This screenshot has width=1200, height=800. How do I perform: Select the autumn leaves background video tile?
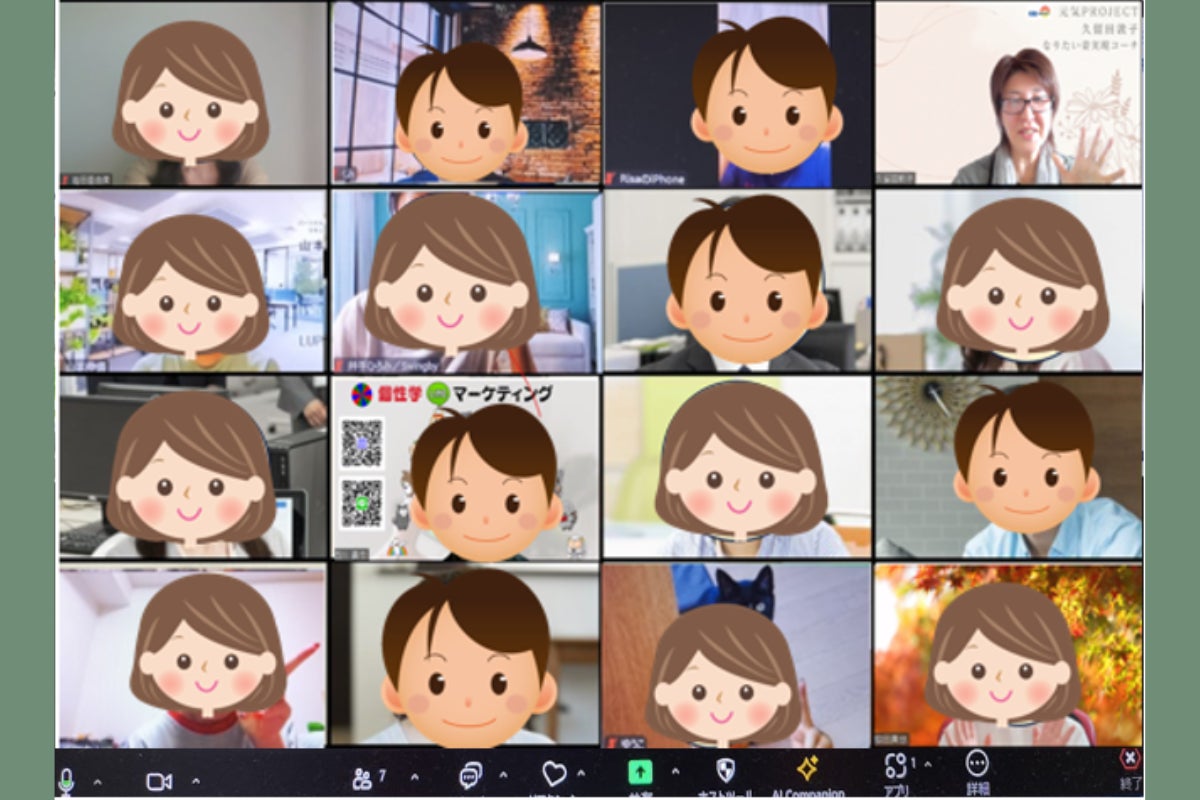coord(1007,655)
